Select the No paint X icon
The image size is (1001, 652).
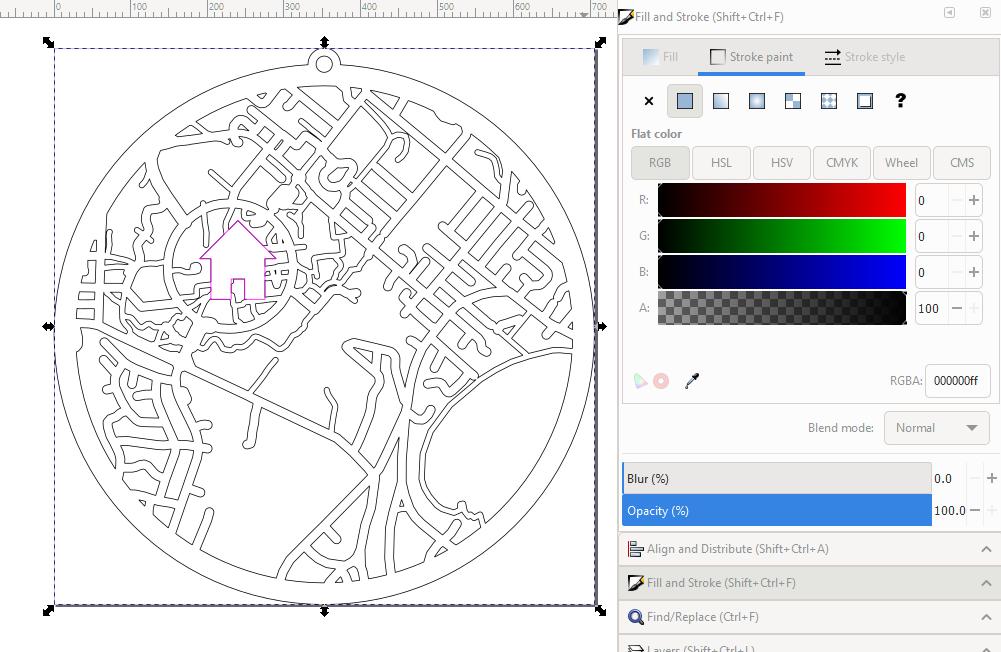[649, 101]
